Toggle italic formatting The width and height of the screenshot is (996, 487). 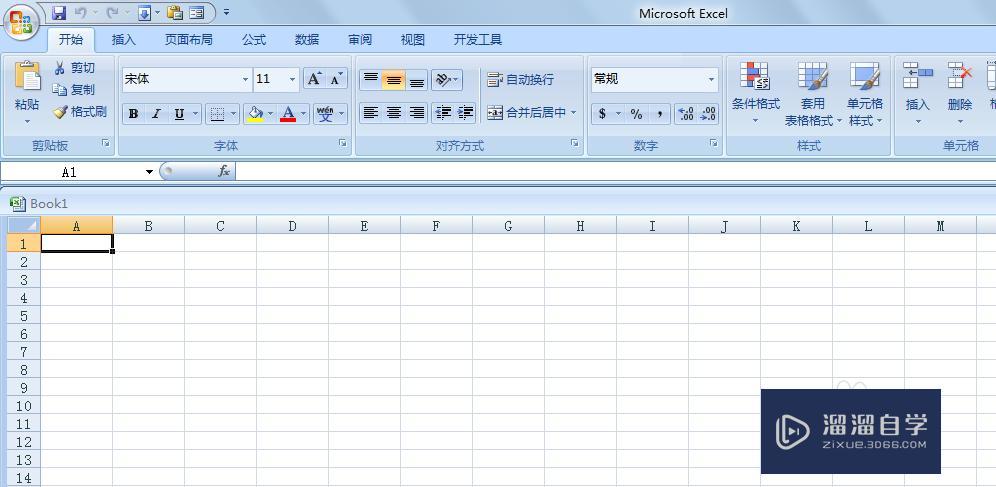156,114
